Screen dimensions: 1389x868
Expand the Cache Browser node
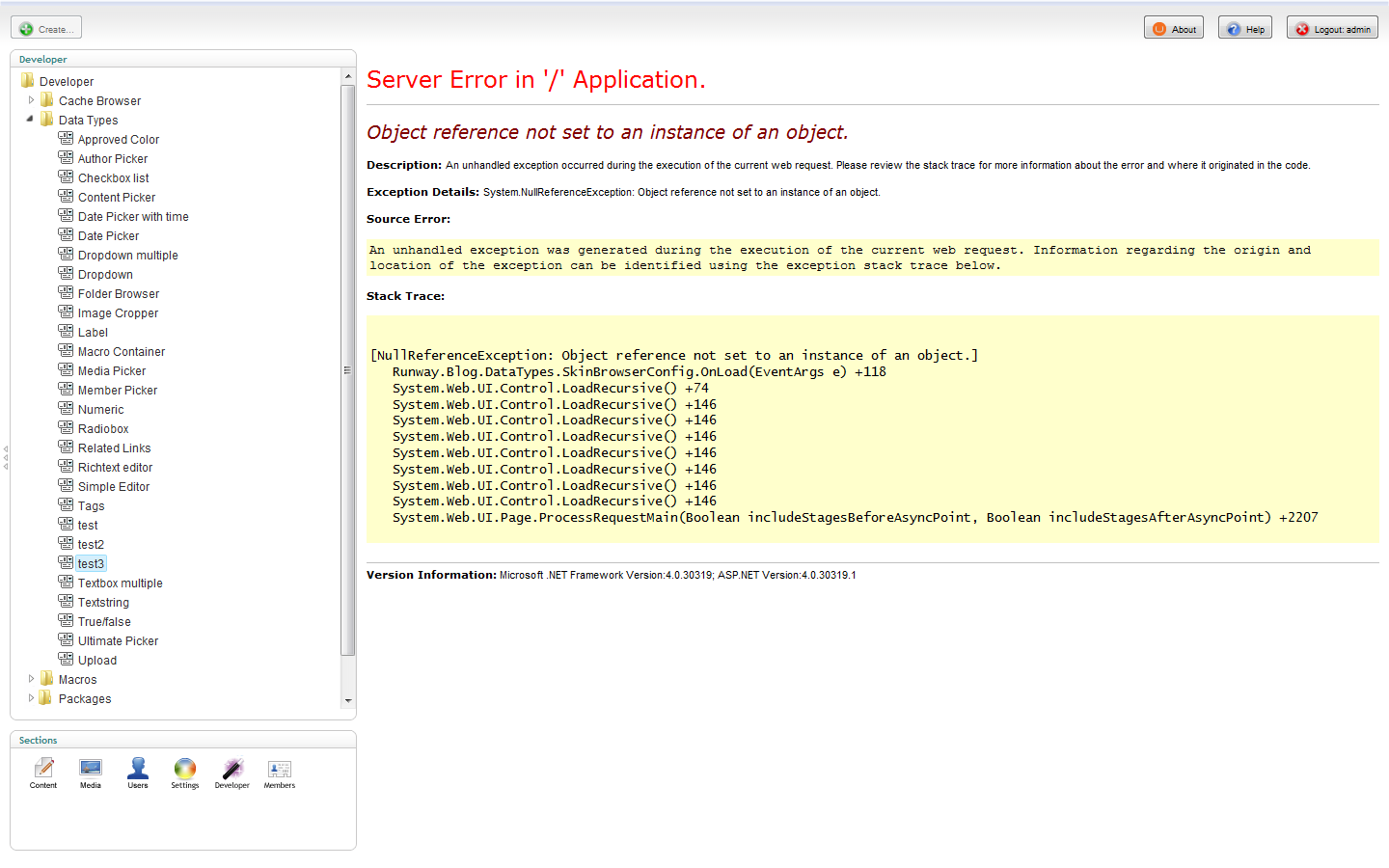point(31,100)
